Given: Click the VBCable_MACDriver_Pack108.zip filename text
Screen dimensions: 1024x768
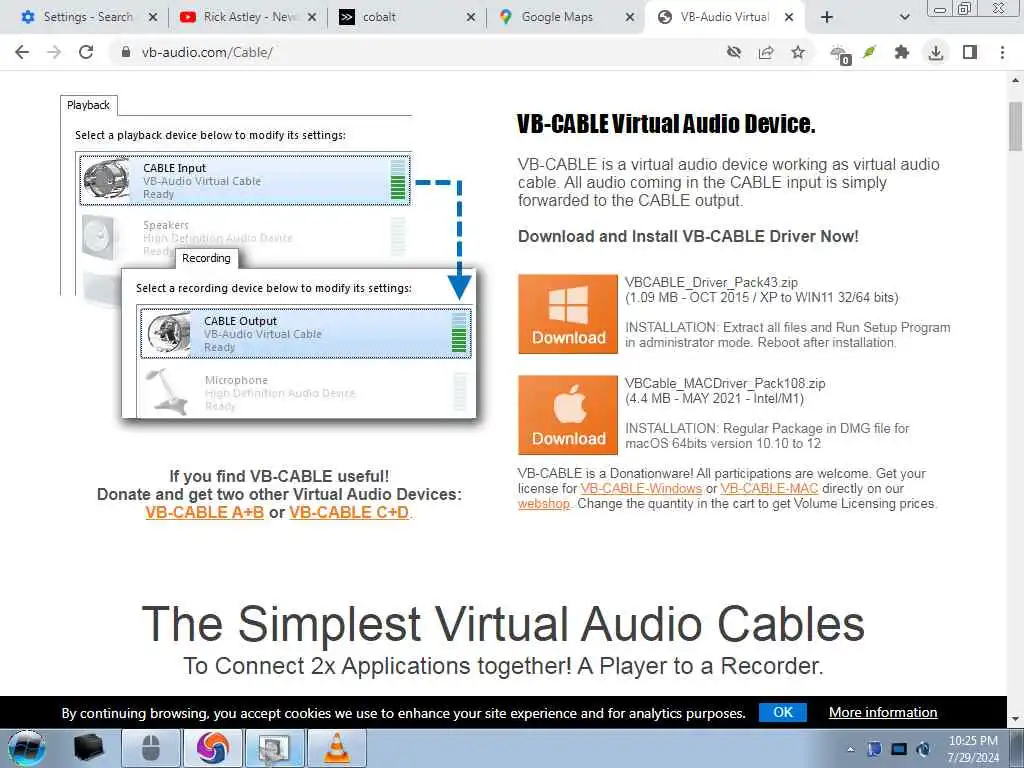Looking at the screenshot, I should click(x=725, y=383).
